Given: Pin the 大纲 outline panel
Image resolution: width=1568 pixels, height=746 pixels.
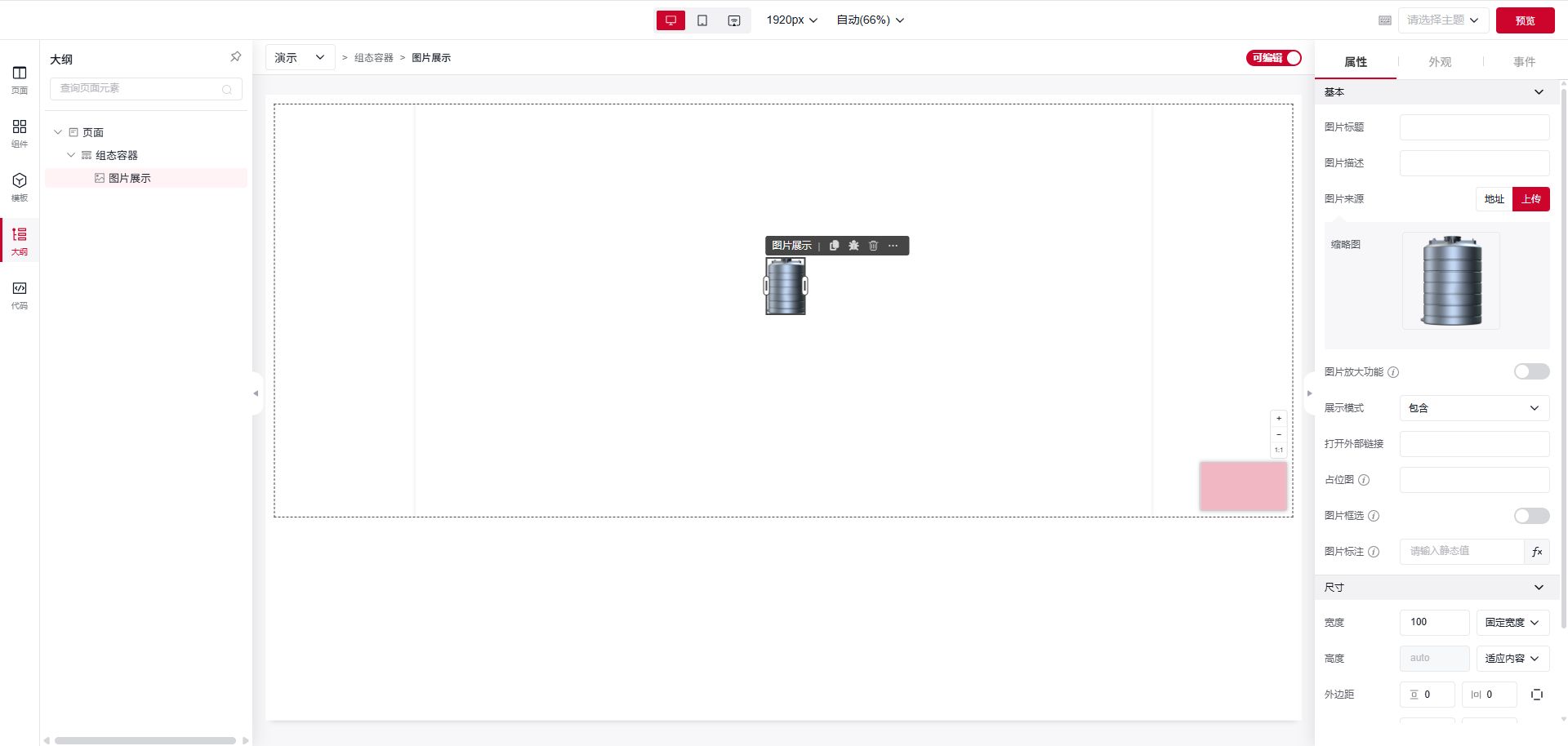Looking at the screenshot, I should coord(235,57).
